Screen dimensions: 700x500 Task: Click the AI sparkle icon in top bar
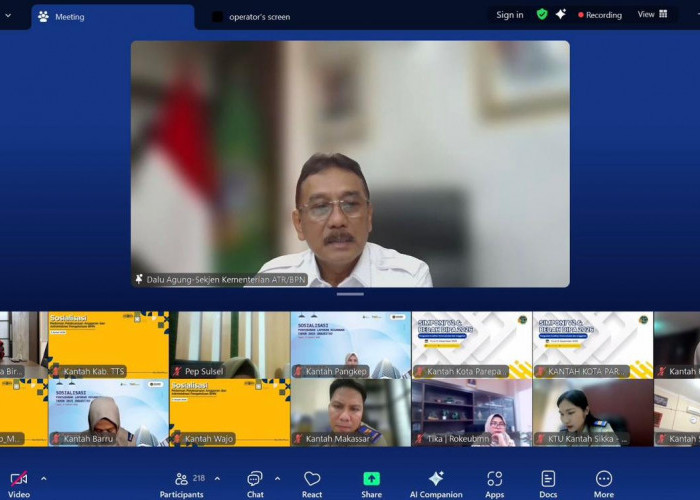click(561, 15)
